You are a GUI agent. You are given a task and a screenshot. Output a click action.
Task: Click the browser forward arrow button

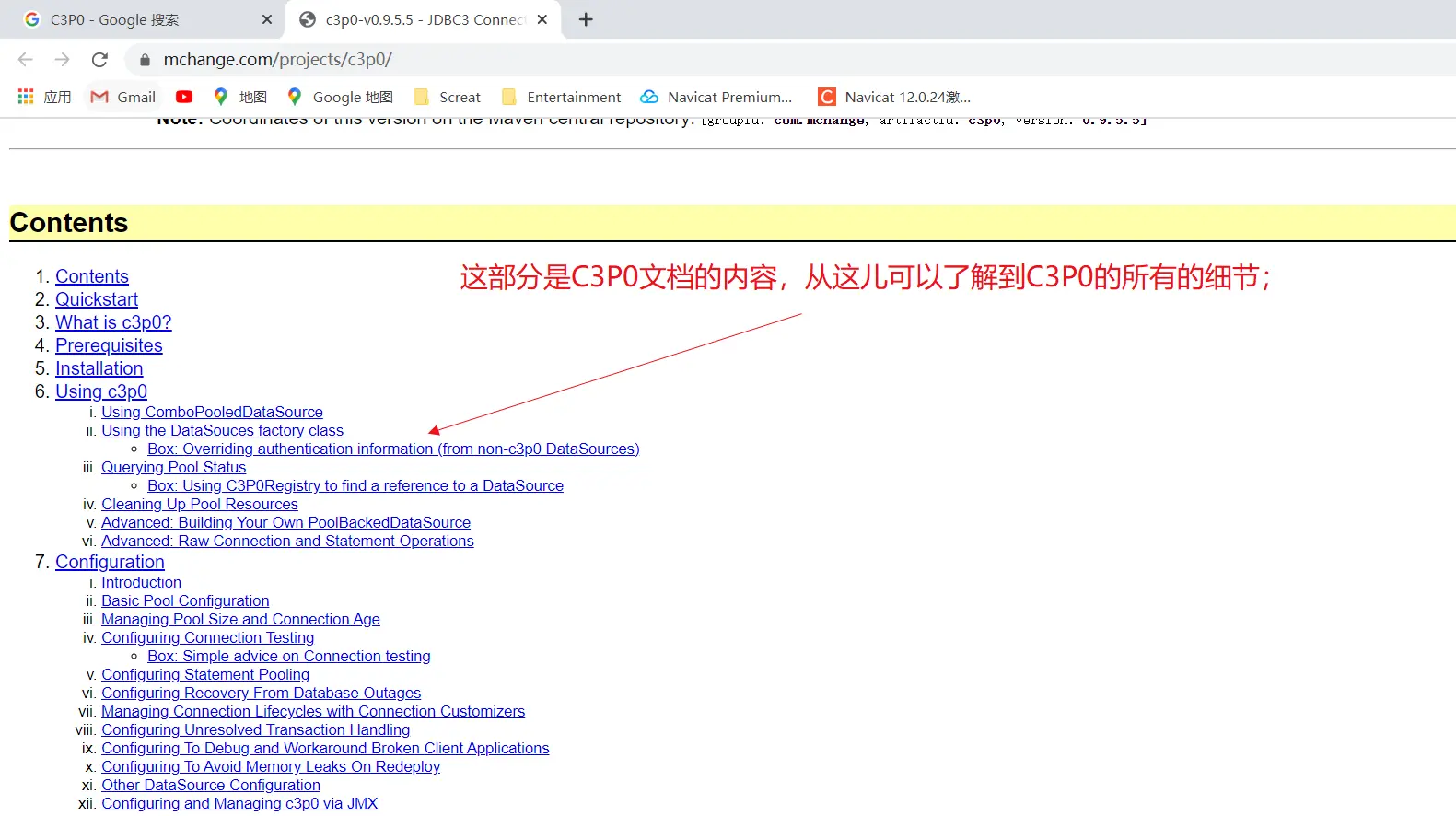pos(62,60)
